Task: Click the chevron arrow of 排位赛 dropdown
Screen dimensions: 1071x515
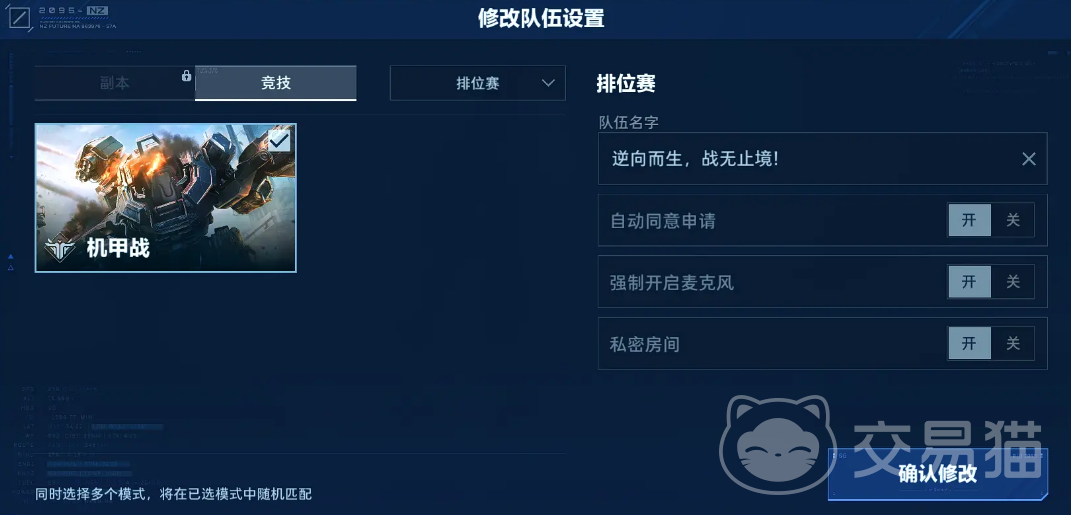Action: coord(548,83)
